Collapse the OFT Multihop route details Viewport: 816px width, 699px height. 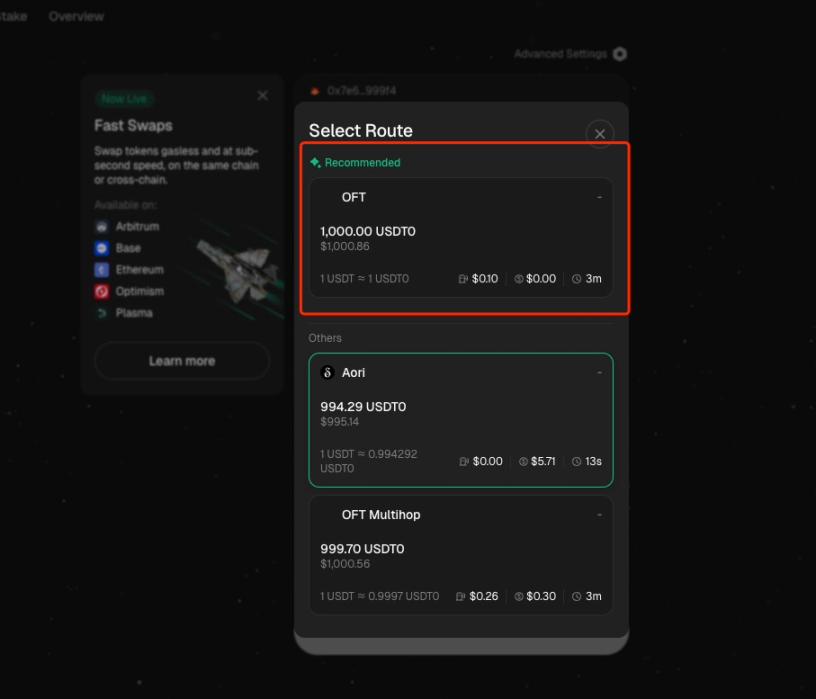pyautogui.click(x=598, y=514)
